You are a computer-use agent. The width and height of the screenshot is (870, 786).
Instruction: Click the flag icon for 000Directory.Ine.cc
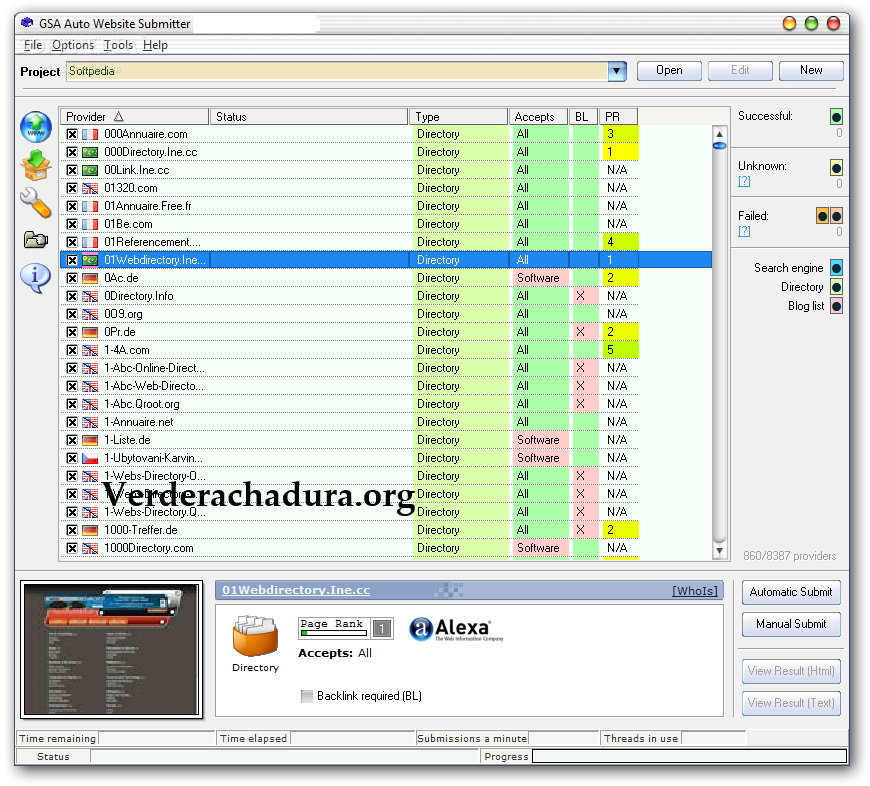(x=90, y=152)
